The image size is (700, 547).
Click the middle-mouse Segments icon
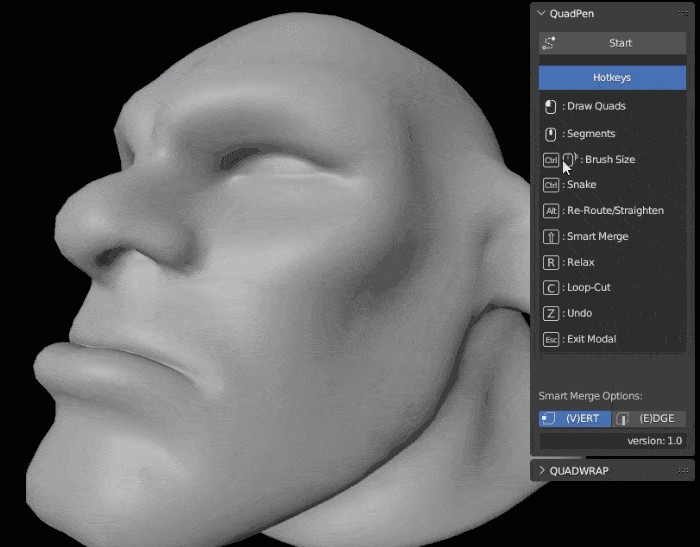(550, 134)
